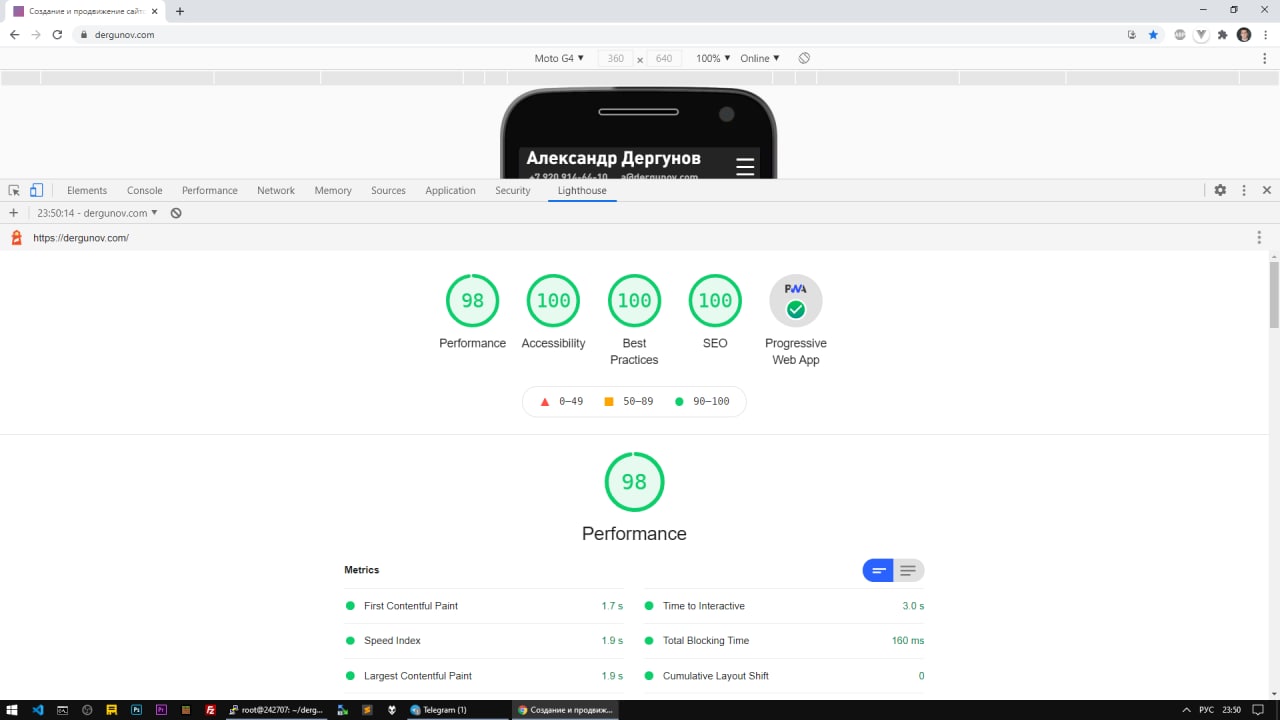Start a new Lighthouse audit with plus

click(13, 213)
